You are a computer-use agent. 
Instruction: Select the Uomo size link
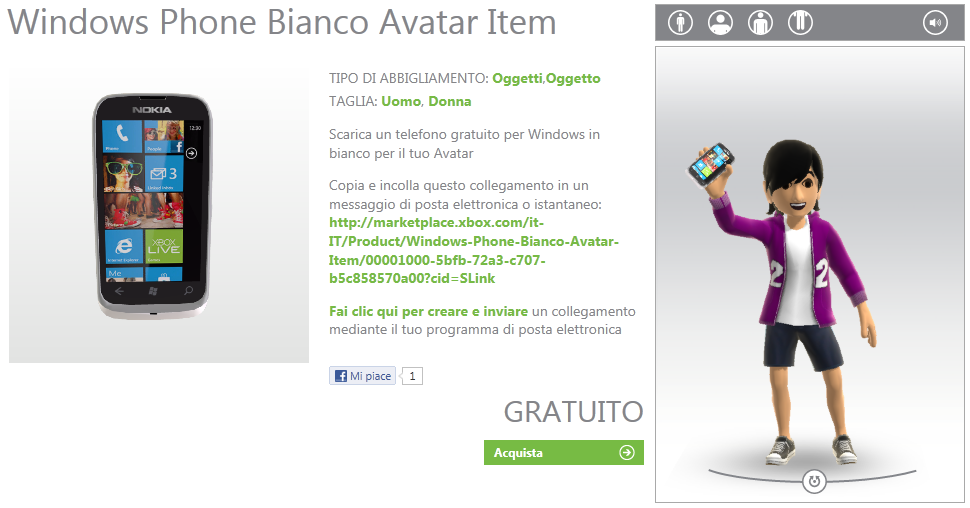click(x=401, y=101)
